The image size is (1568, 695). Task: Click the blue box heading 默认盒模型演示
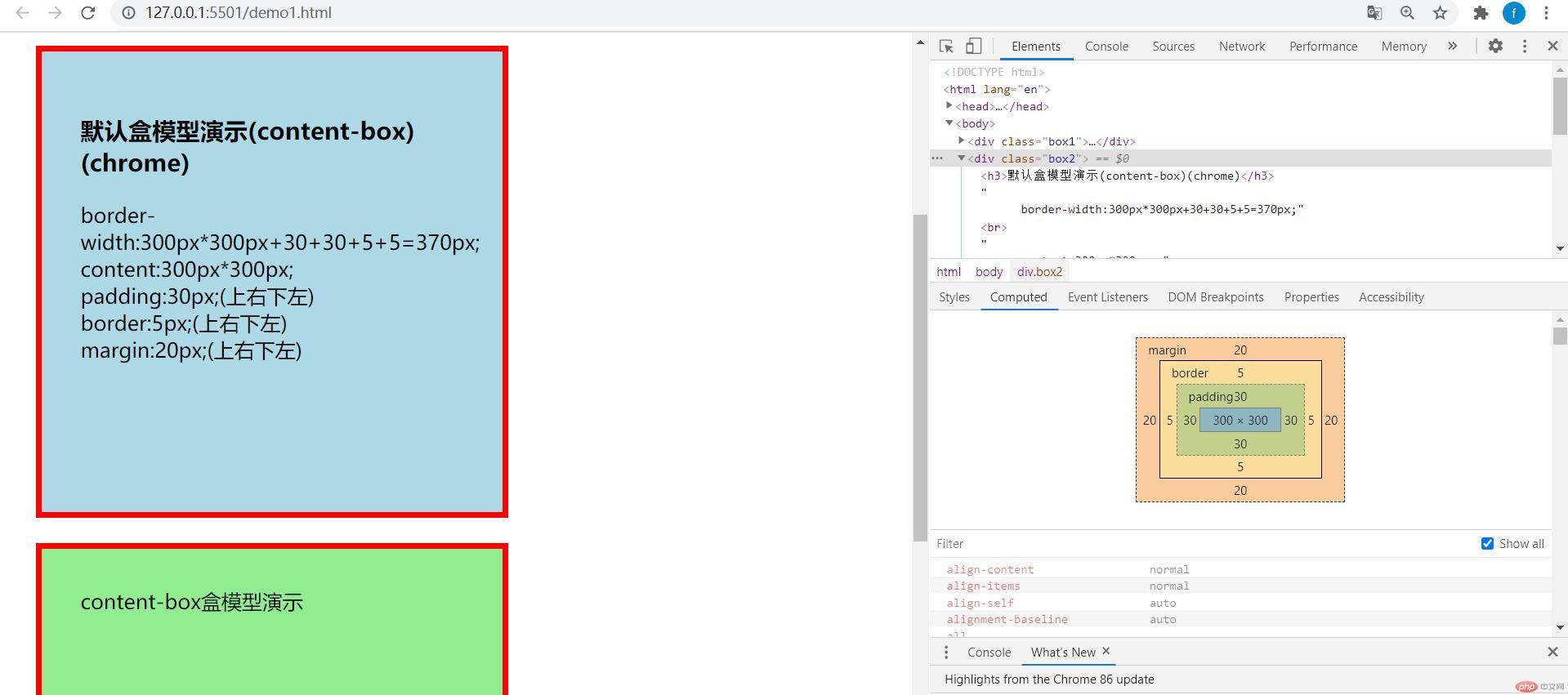click(x=247, y=147)
